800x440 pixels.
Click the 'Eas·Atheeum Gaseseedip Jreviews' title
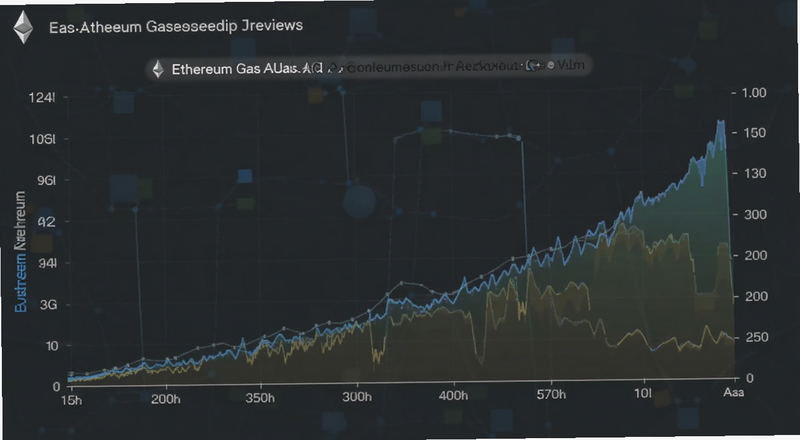(176, 26)
